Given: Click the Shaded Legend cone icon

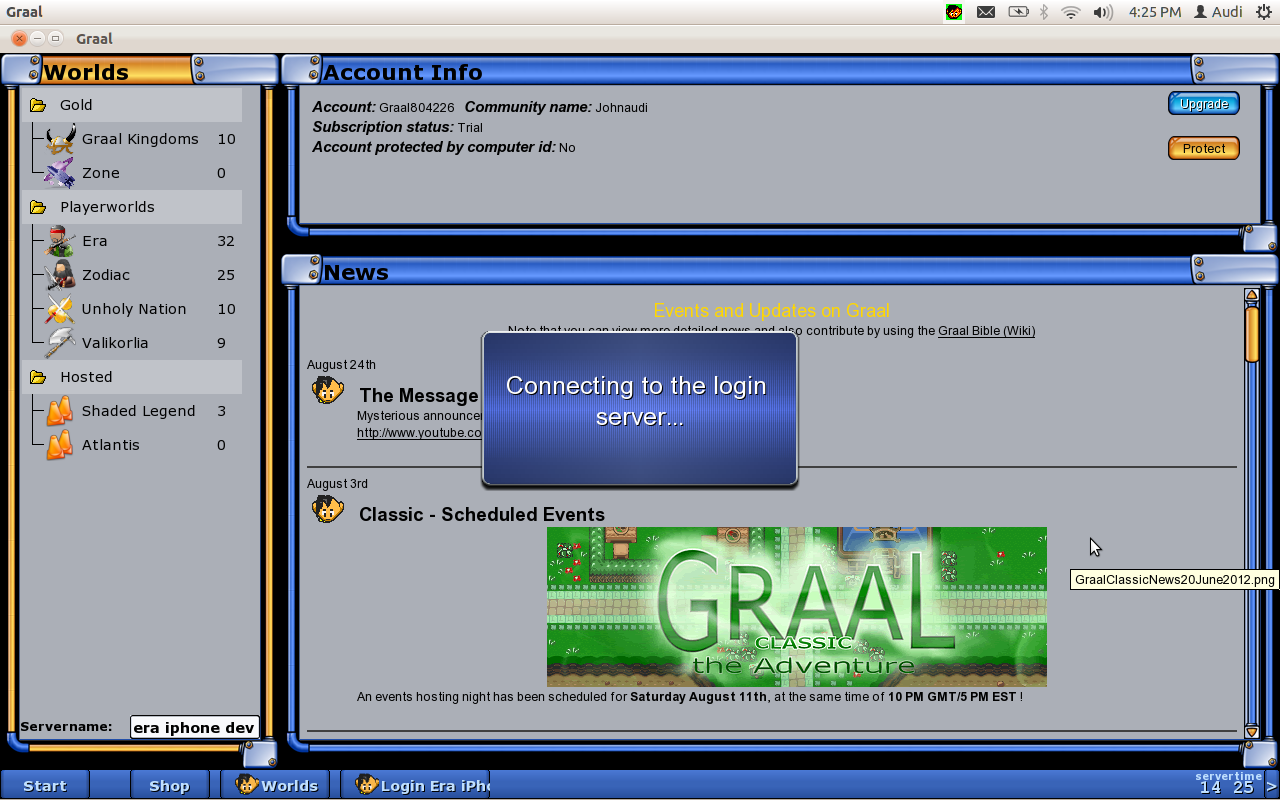Looking at the screenshot, I should pyautogui.click(x=60, y=411).
